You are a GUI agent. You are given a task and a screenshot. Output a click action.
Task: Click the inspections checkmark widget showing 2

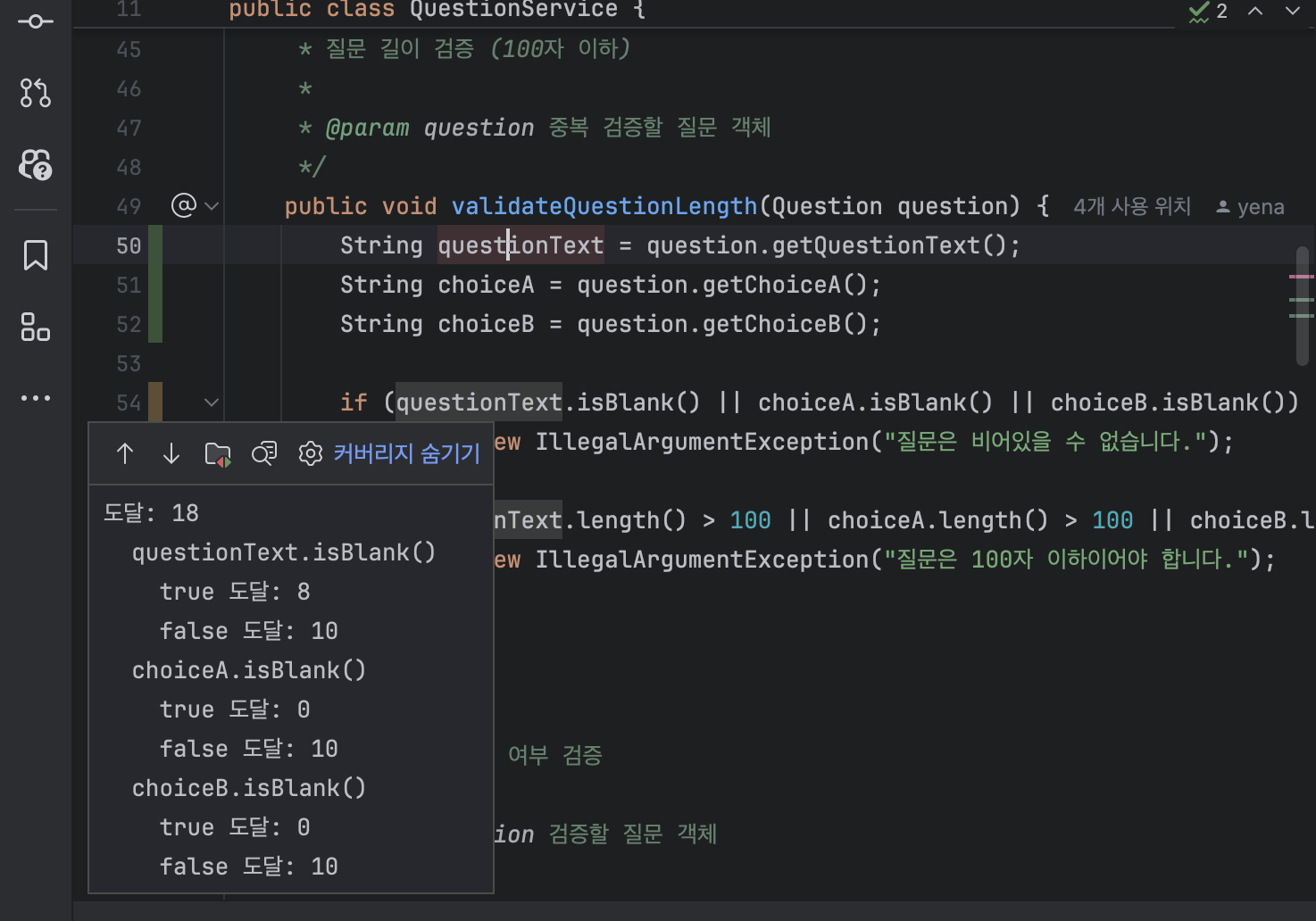pos(1208,12)
